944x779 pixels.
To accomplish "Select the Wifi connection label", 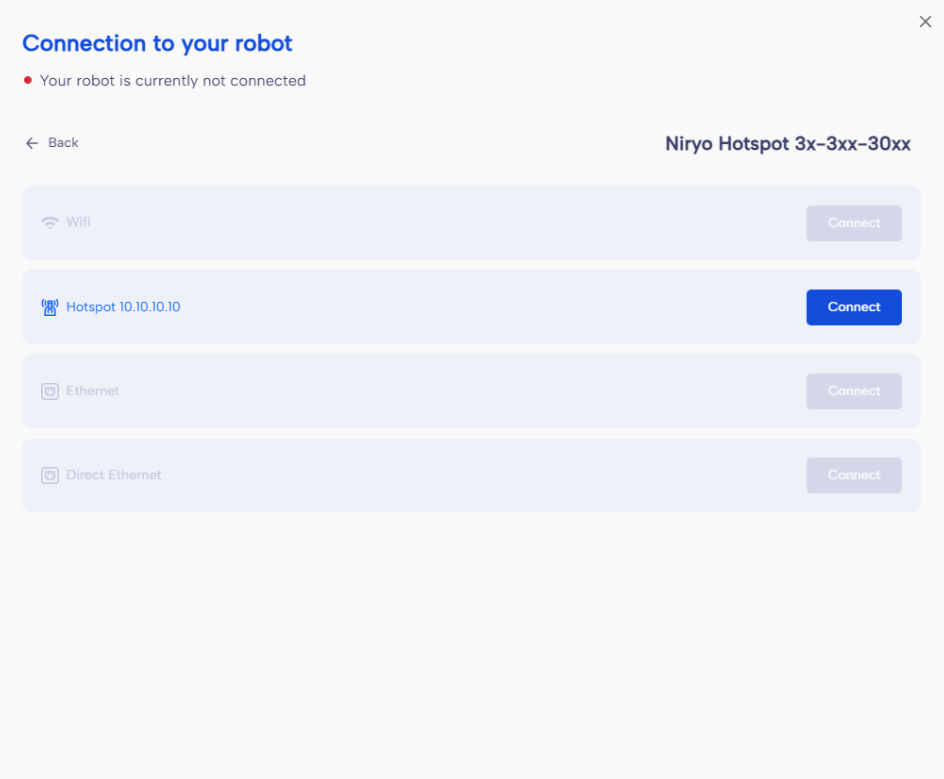I will tap(78, 222).
